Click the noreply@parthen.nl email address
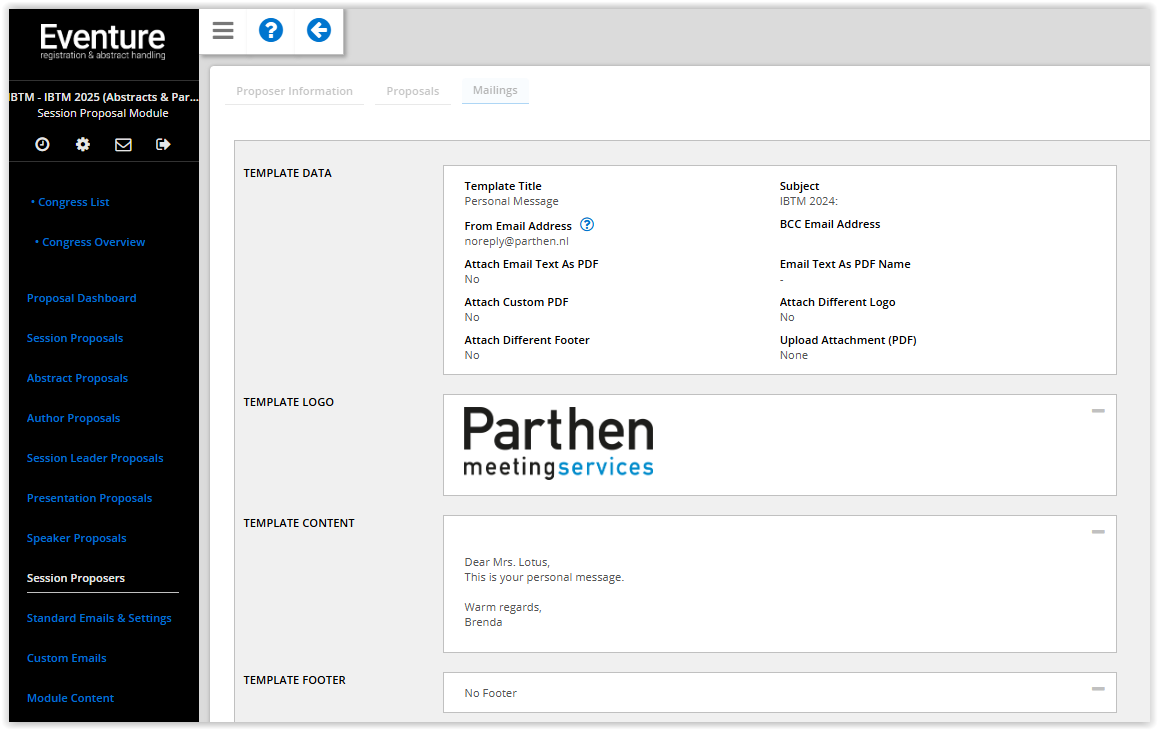Image resolution: width=1158 pixels, height=730 pixels. pos(517,241)
